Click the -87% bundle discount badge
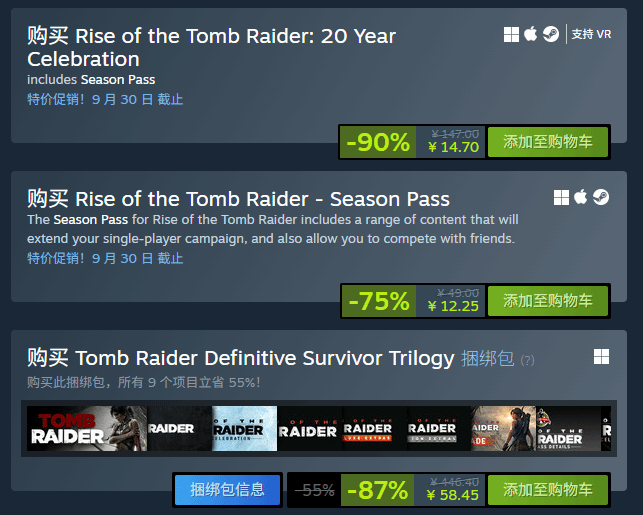 377,490
